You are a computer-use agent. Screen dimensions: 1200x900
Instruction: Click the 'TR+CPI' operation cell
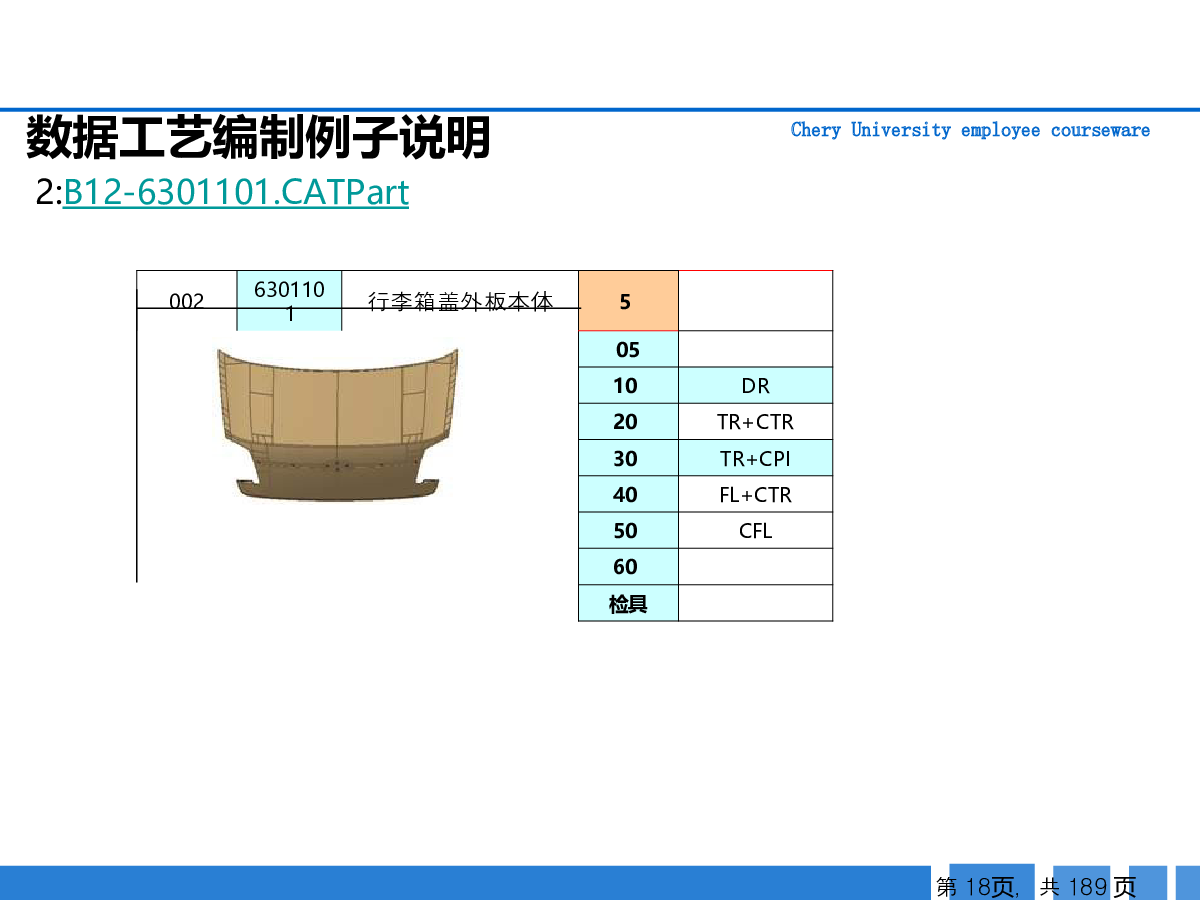[x=755, y=458]
